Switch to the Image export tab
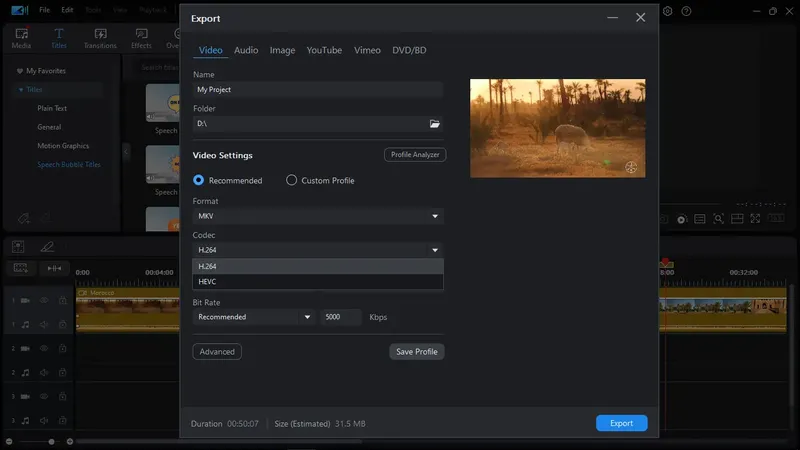 pyautogui.click(x=282, y=50)
